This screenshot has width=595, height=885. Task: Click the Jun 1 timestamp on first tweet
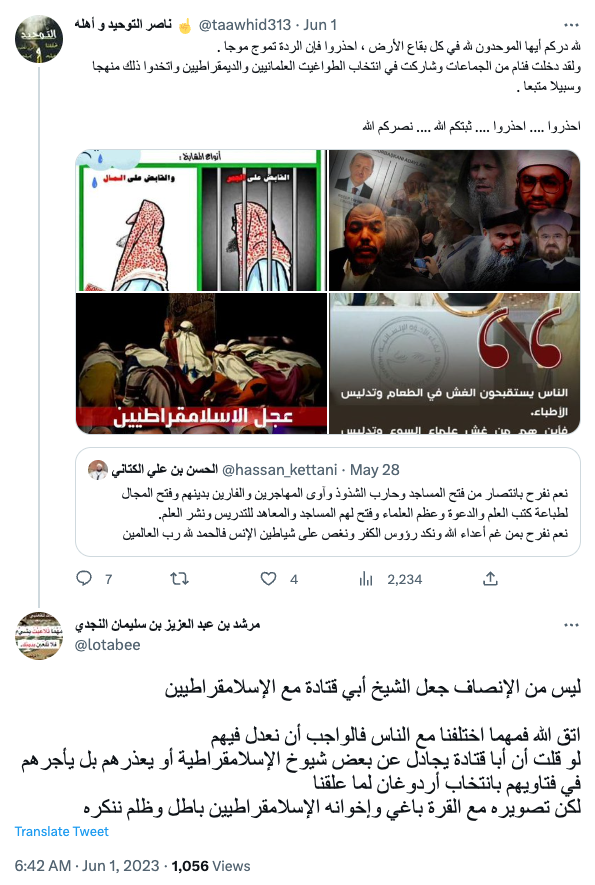pyautogui.click(x=320, y=25)
